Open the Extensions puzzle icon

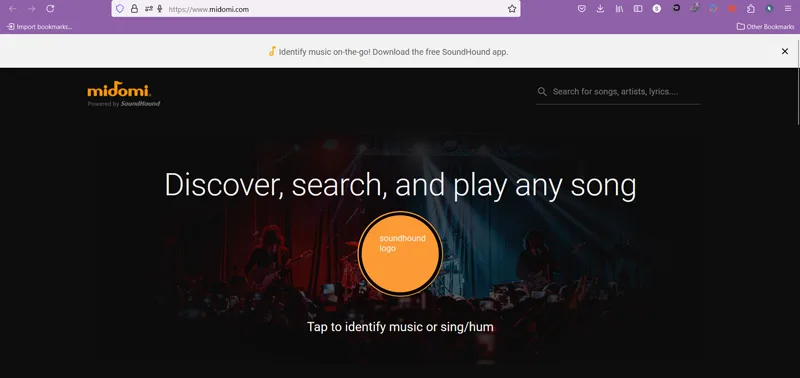[751, 9]
